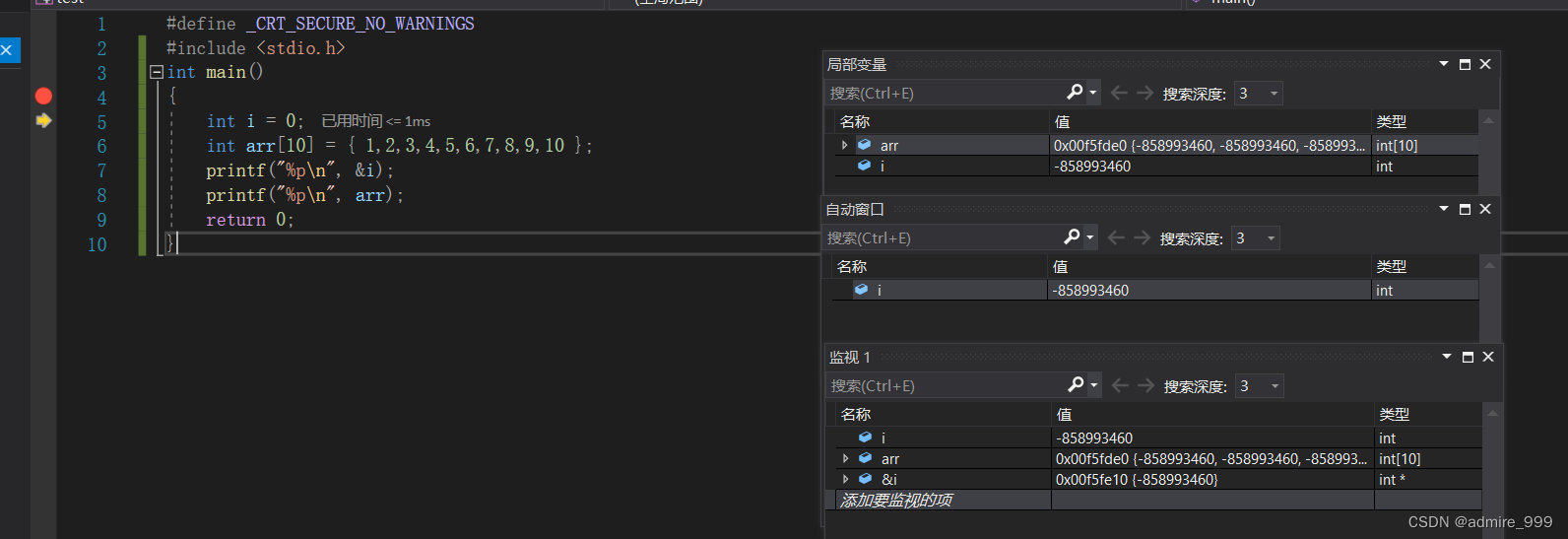
Task: Select the i value -858993460 in Autos panel
Action: point(1209,290)
